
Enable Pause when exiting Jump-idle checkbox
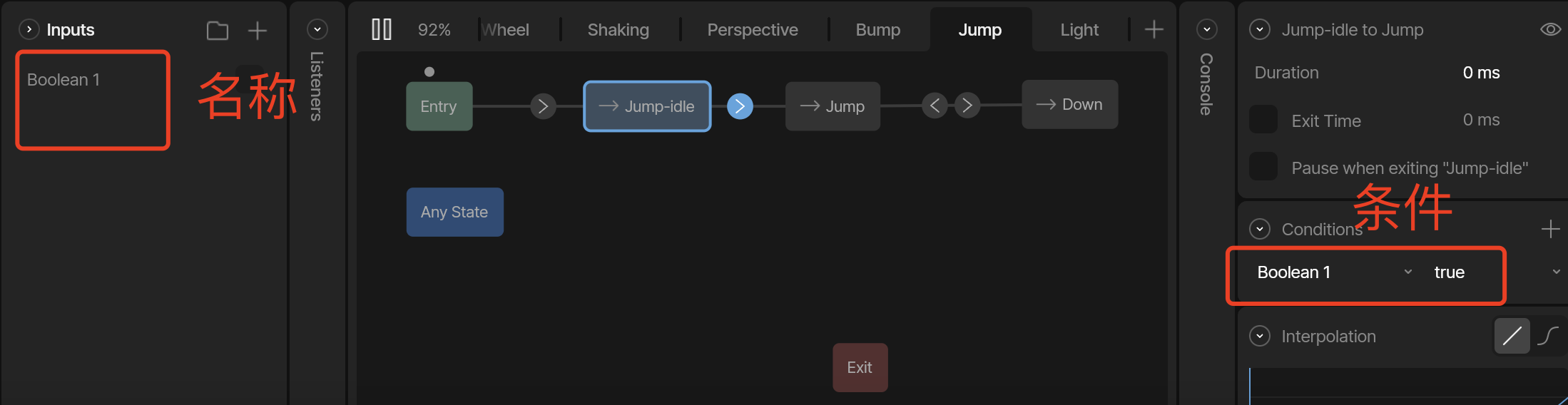pos(1263,167)
